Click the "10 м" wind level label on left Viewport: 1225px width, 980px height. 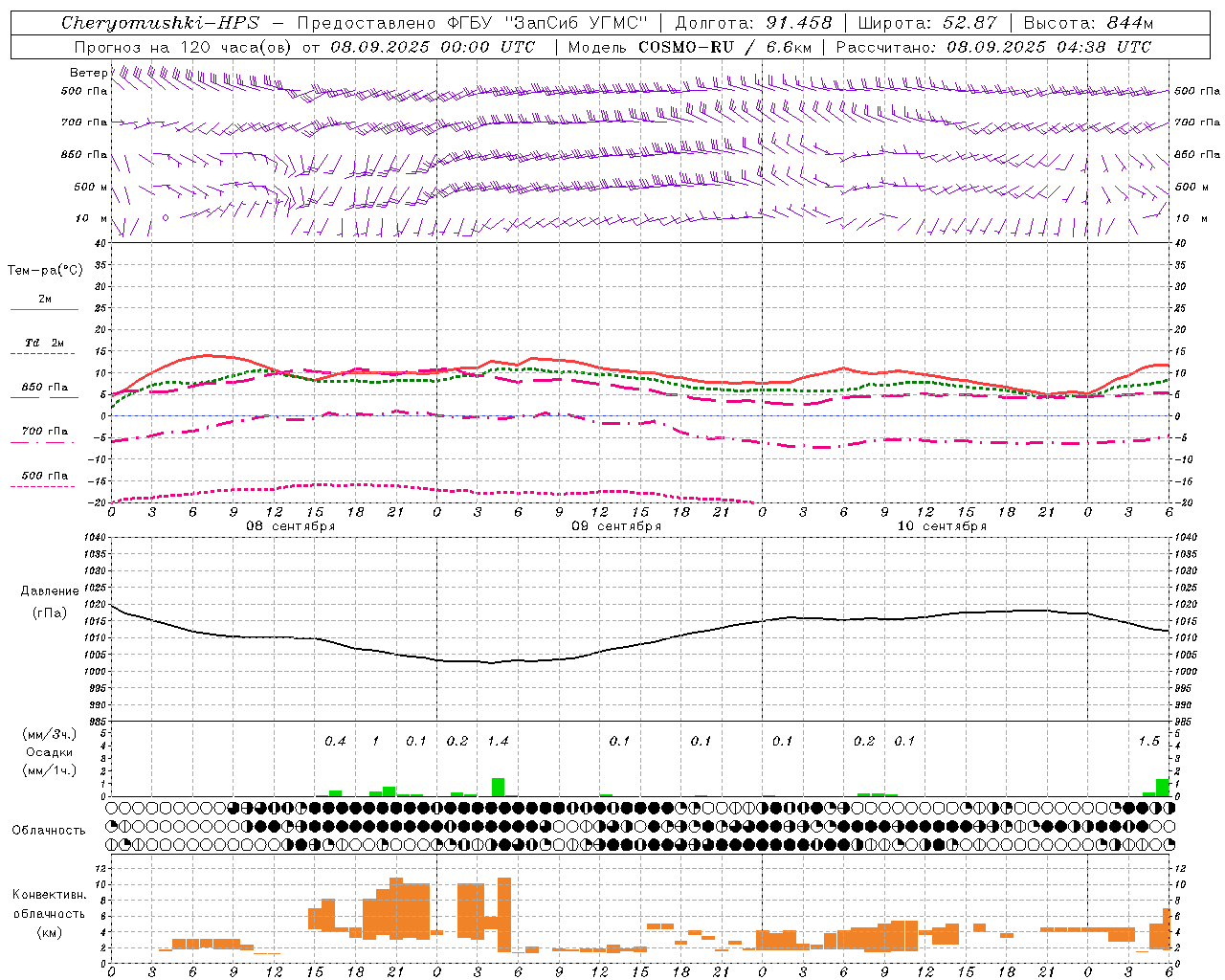point(91,218)
